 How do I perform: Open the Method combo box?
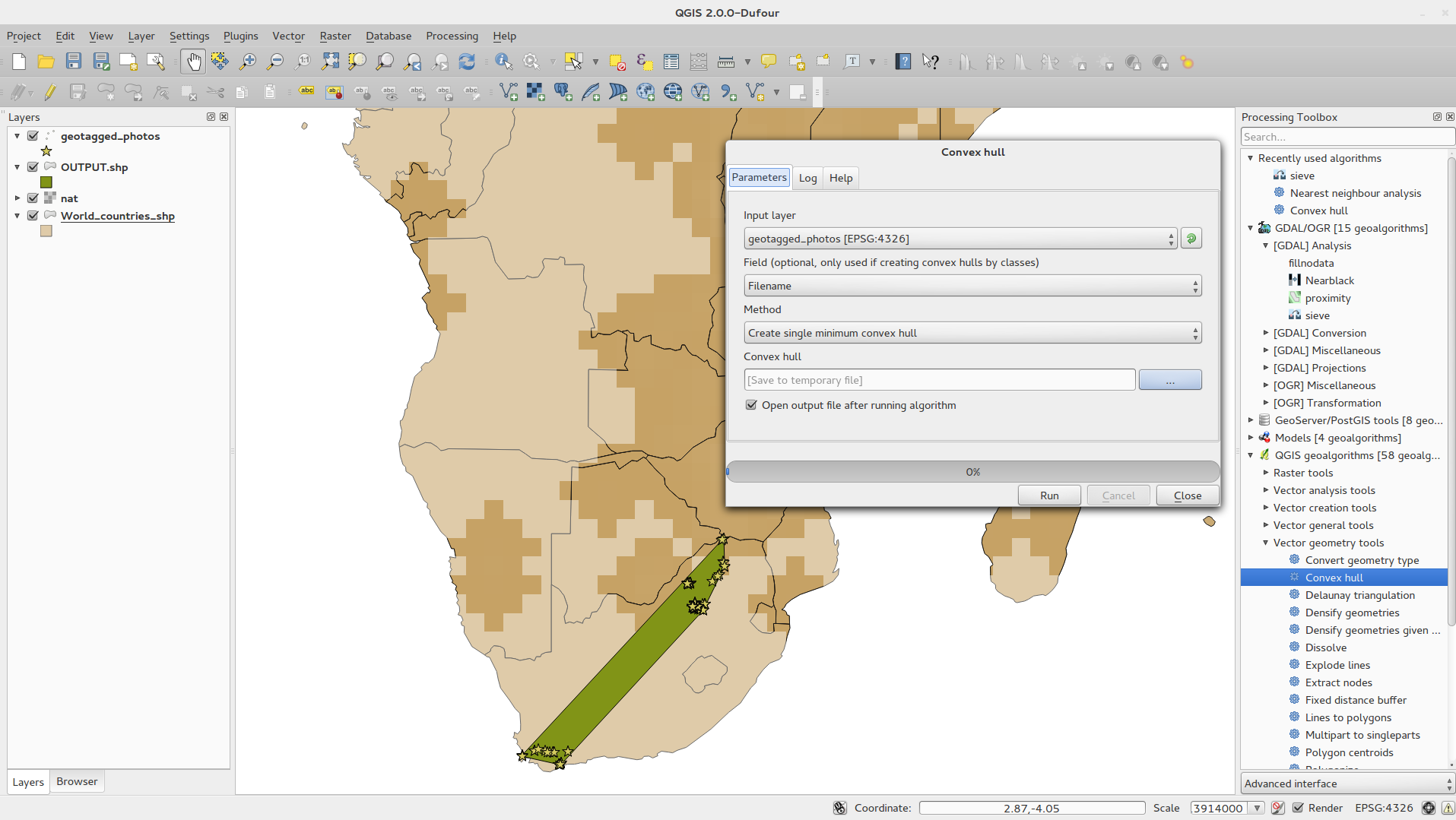[x=972, y=333]
